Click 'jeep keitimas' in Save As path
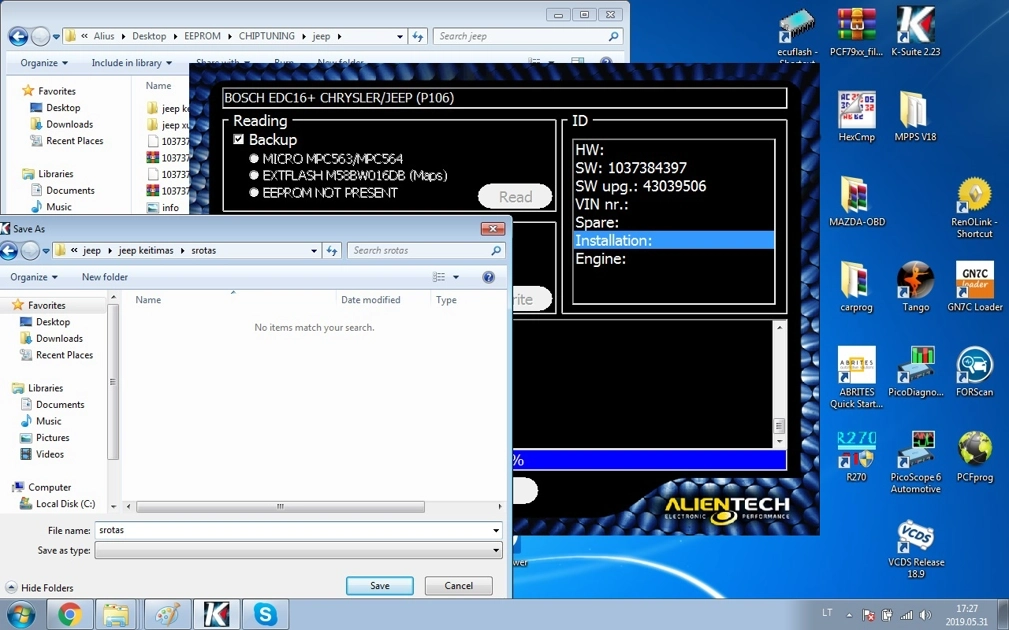This screenshot has width=1009, height=630. (145, 250)
